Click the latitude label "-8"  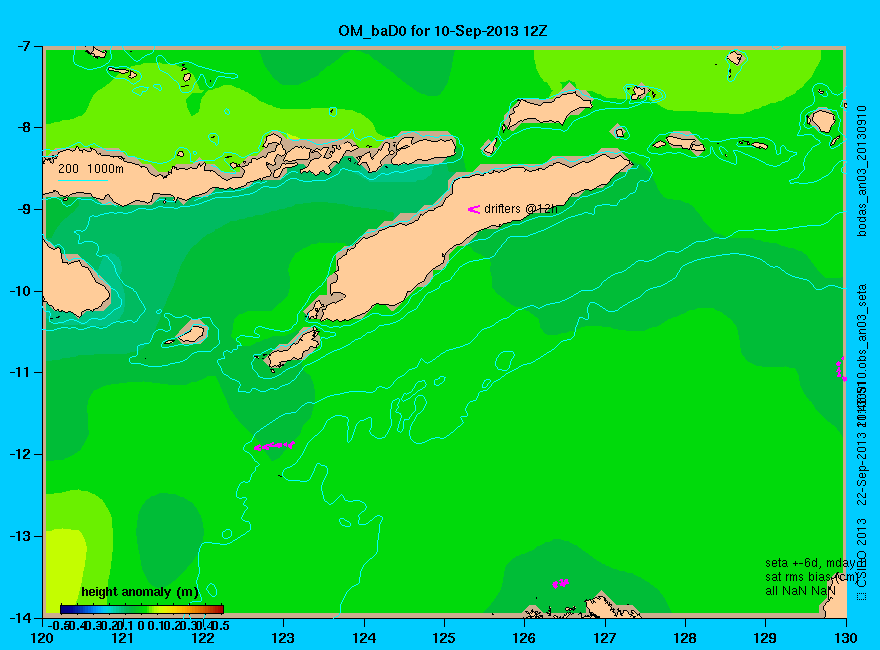[x=24, y=127]
